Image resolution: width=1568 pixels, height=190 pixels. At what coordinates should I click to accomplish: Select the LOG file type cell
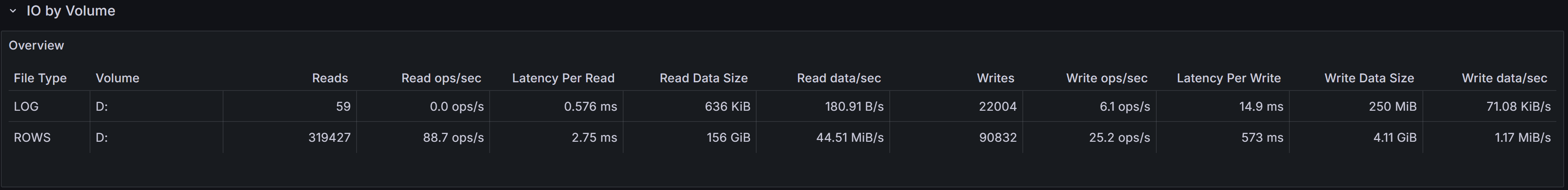click(26, 106)
